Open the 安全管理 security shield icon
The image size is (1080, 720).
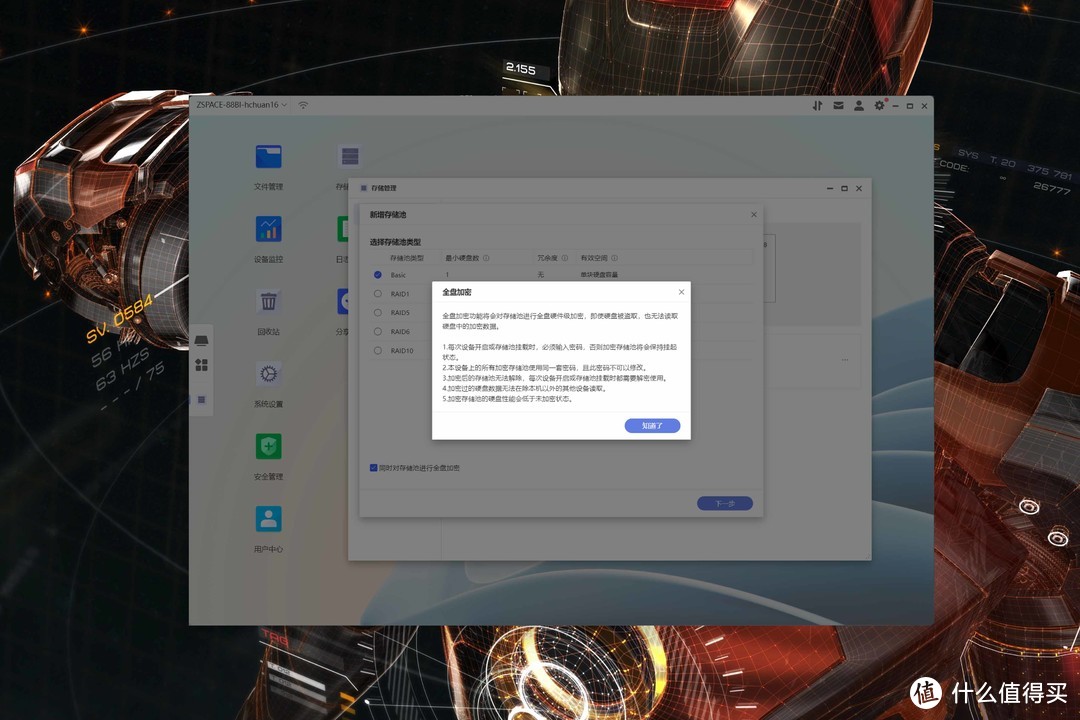268,447
